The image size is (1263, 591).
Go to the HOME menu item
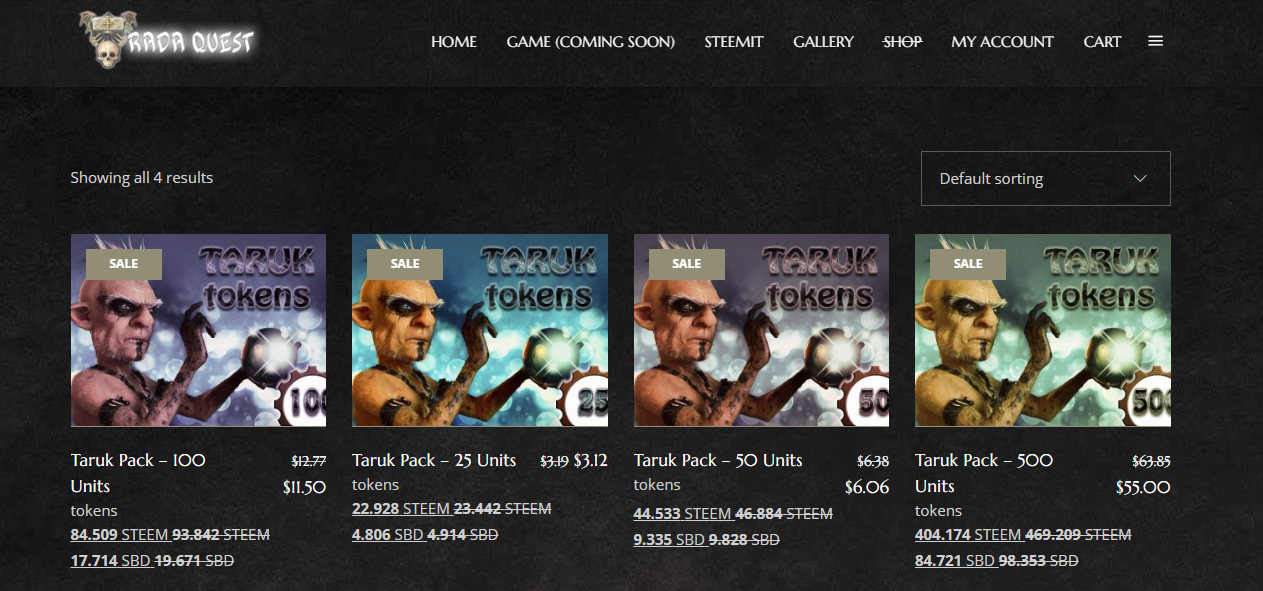tap(454, 42)
